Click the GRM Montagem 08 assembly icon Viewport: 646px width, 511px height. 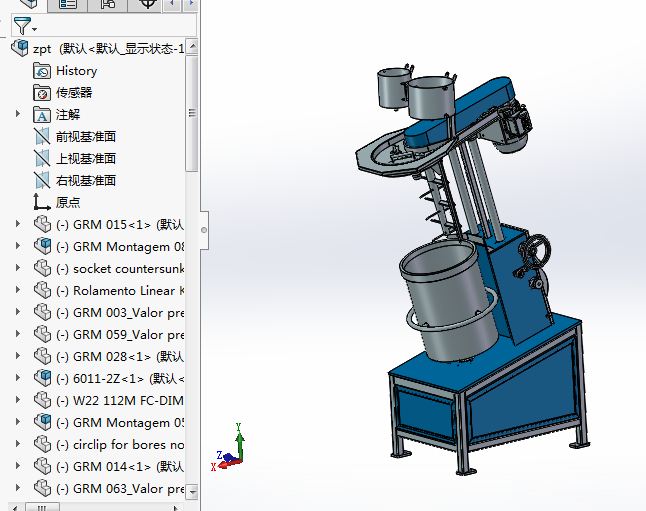(42, 246)
